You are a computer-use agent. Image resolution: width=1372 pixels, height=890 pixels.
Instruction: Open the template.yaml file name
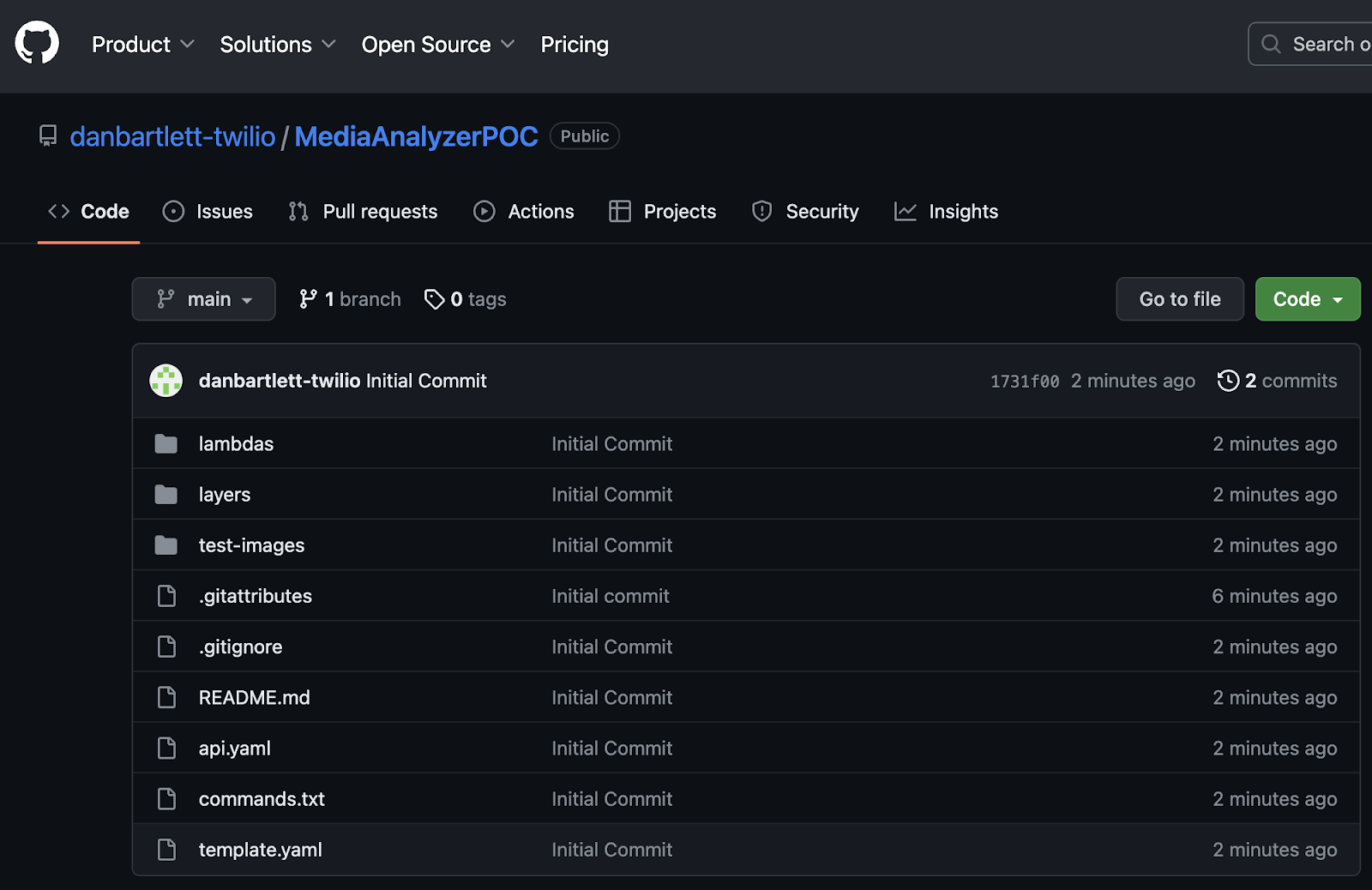pyautogui.click(x=261, y=849)
